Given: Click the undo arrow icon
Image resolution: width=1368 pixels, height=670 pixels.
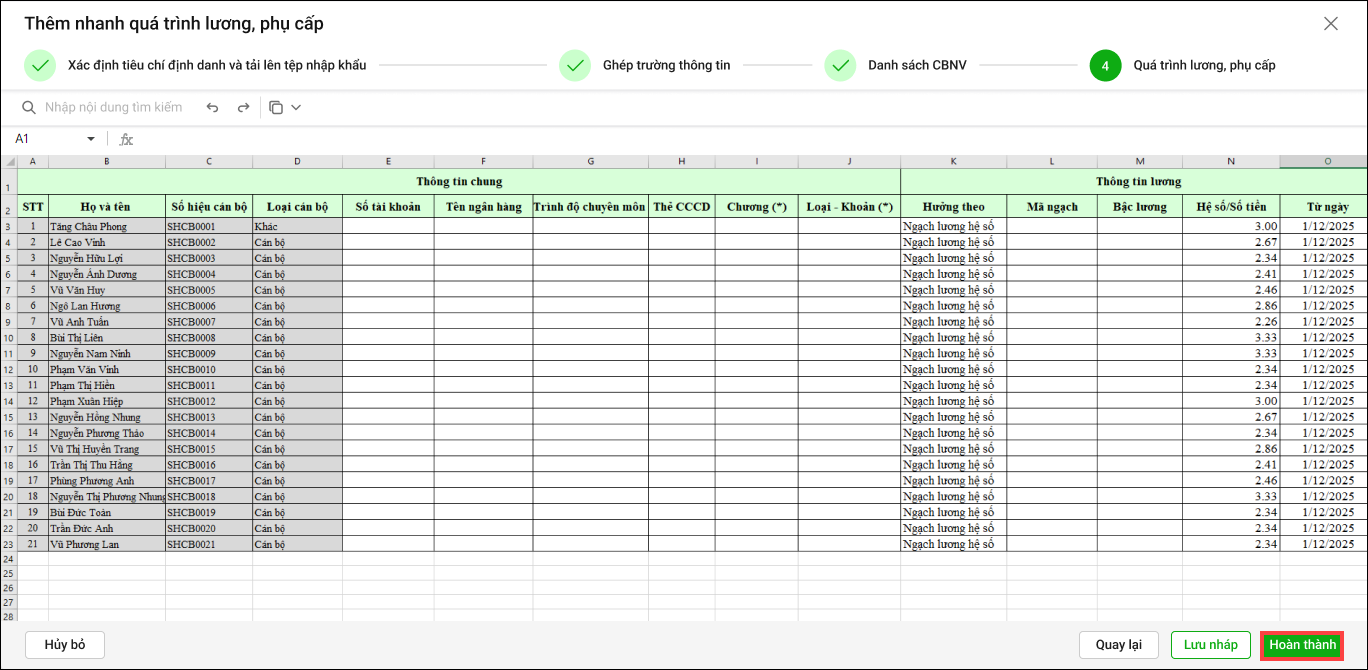Looking at the screenshot, I should 212,107.
